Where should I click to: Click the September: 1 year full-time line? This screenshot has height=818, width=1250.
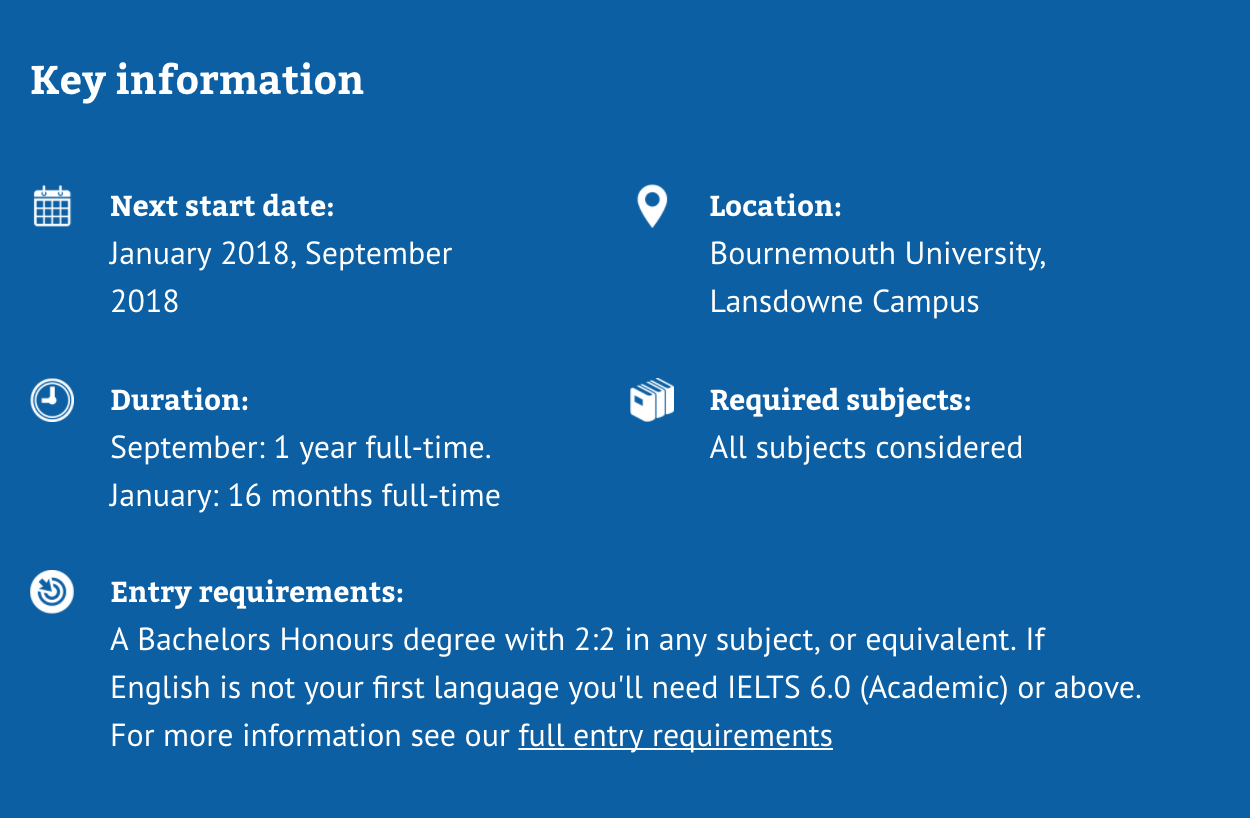pyautogui.click(x=301, y=448)
